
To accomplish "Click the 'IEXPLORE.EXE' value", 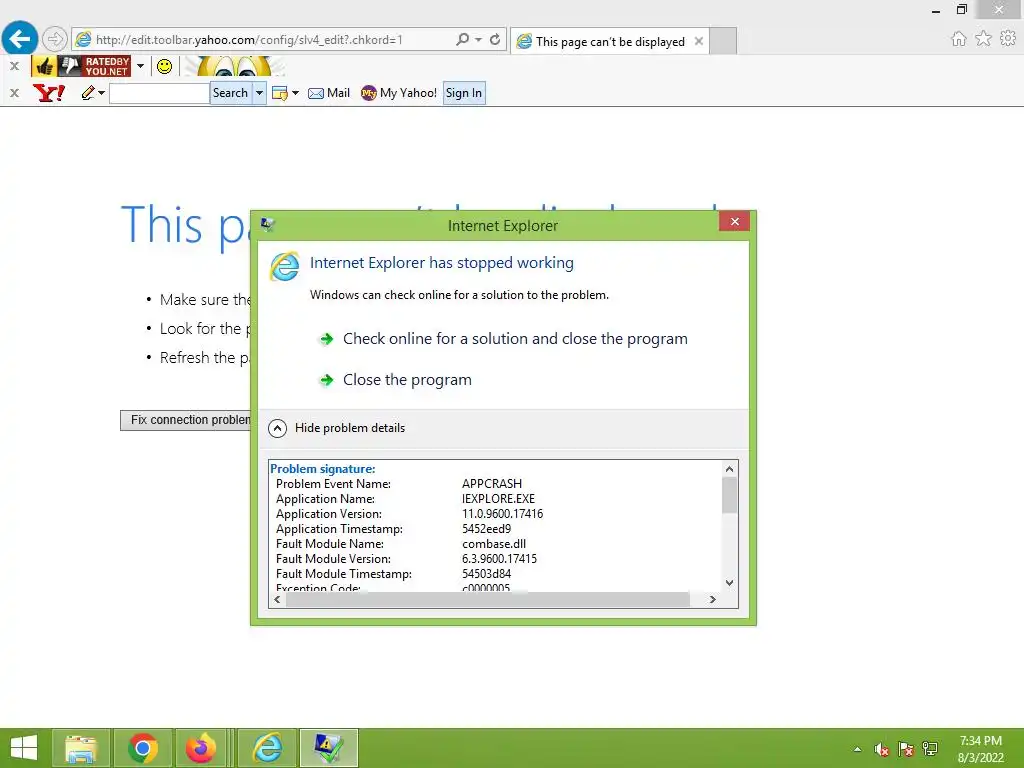I will [x=498, y=499].
